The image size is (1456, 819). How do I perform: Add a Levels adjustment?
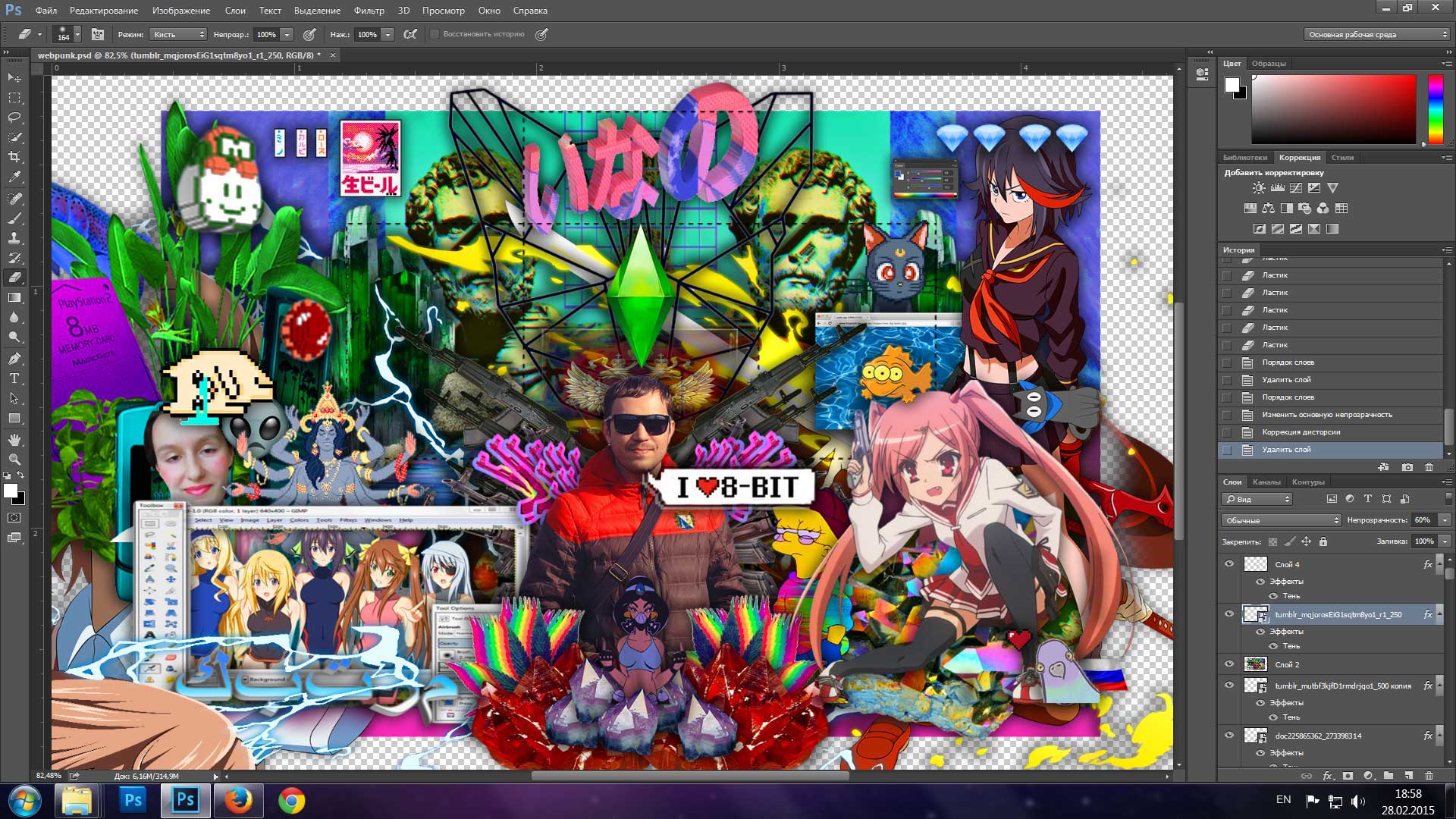click(x=1277, y=188)
